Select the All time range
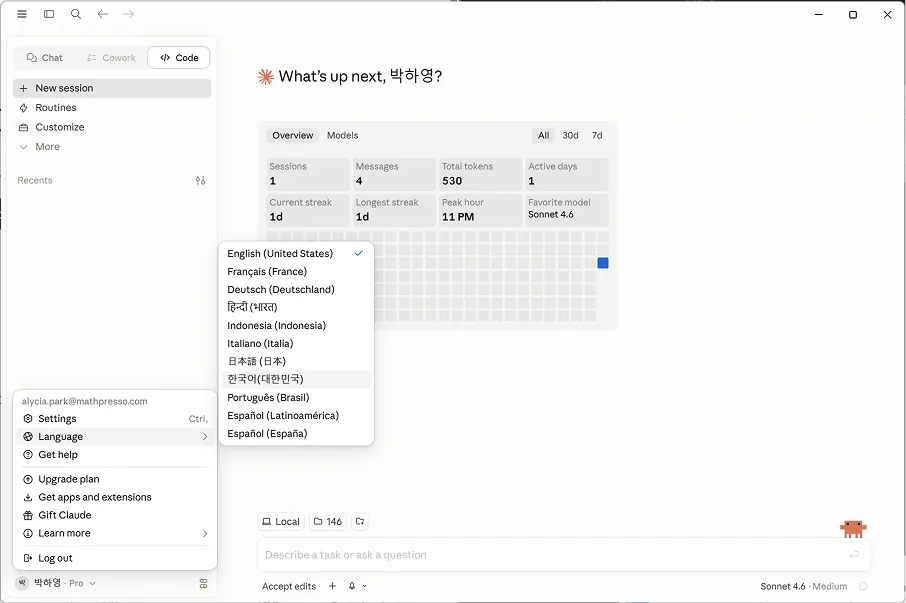 (x=544, y=135)
